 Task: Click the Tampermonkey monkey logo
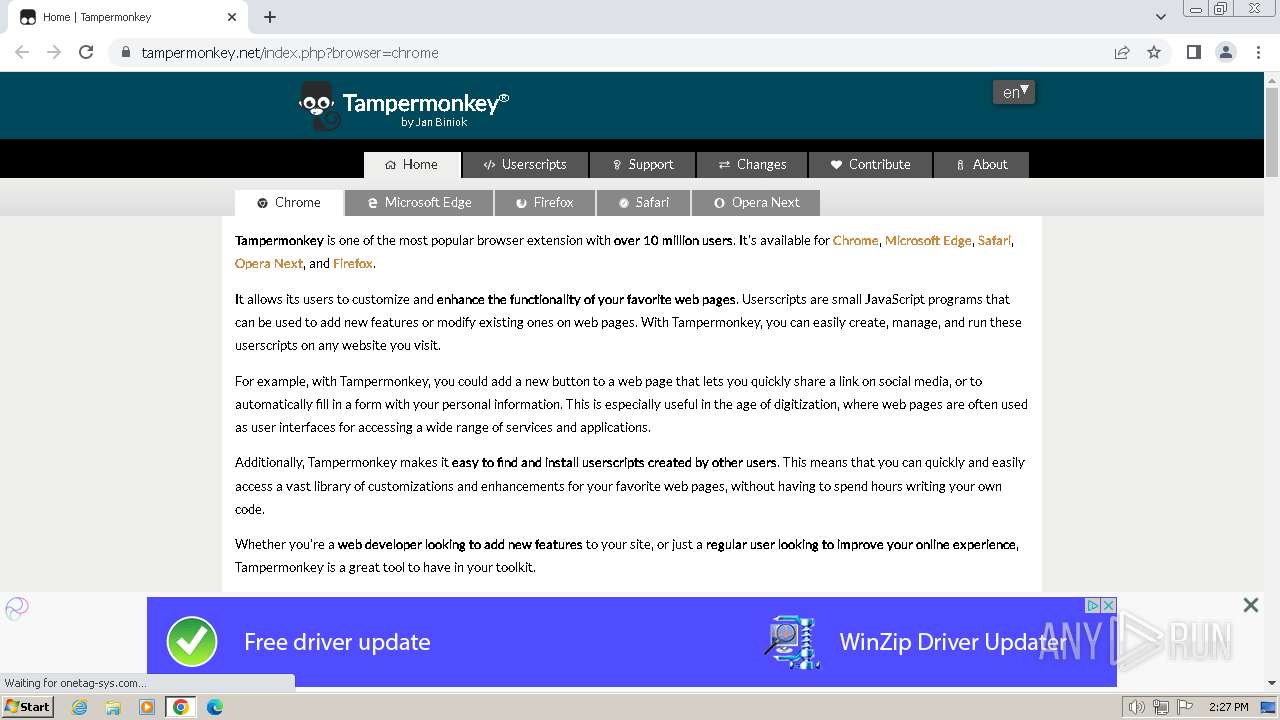318,105
